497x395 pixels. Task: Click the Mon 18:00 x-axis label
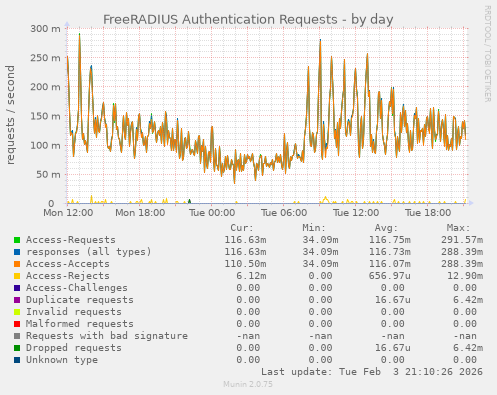click(140, 213)
